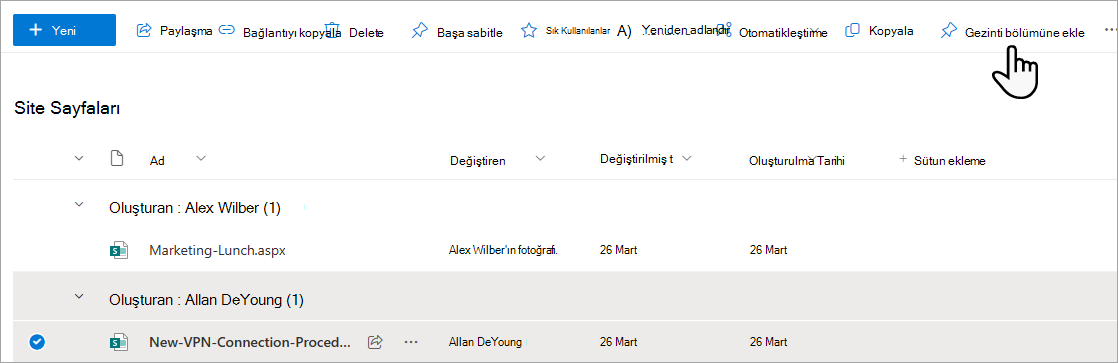Open the toolbar overflow ellipsis menu
The image size is (1118, 363).
click(x=1109, y=31)
